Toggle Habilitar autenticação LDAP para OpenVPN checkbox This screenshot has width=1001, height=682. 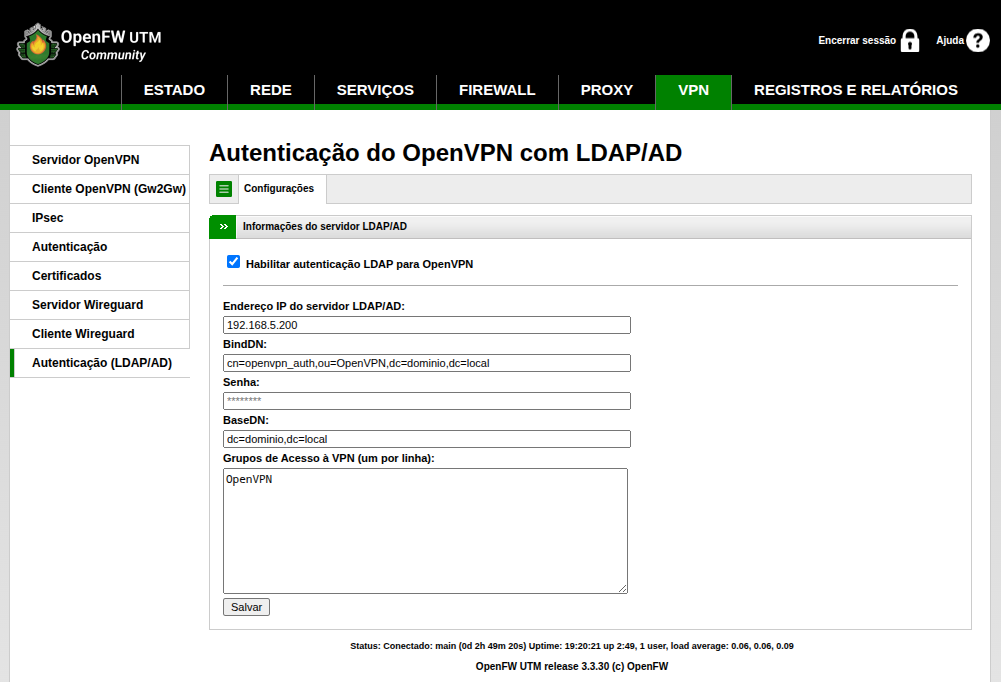(234, 262)
